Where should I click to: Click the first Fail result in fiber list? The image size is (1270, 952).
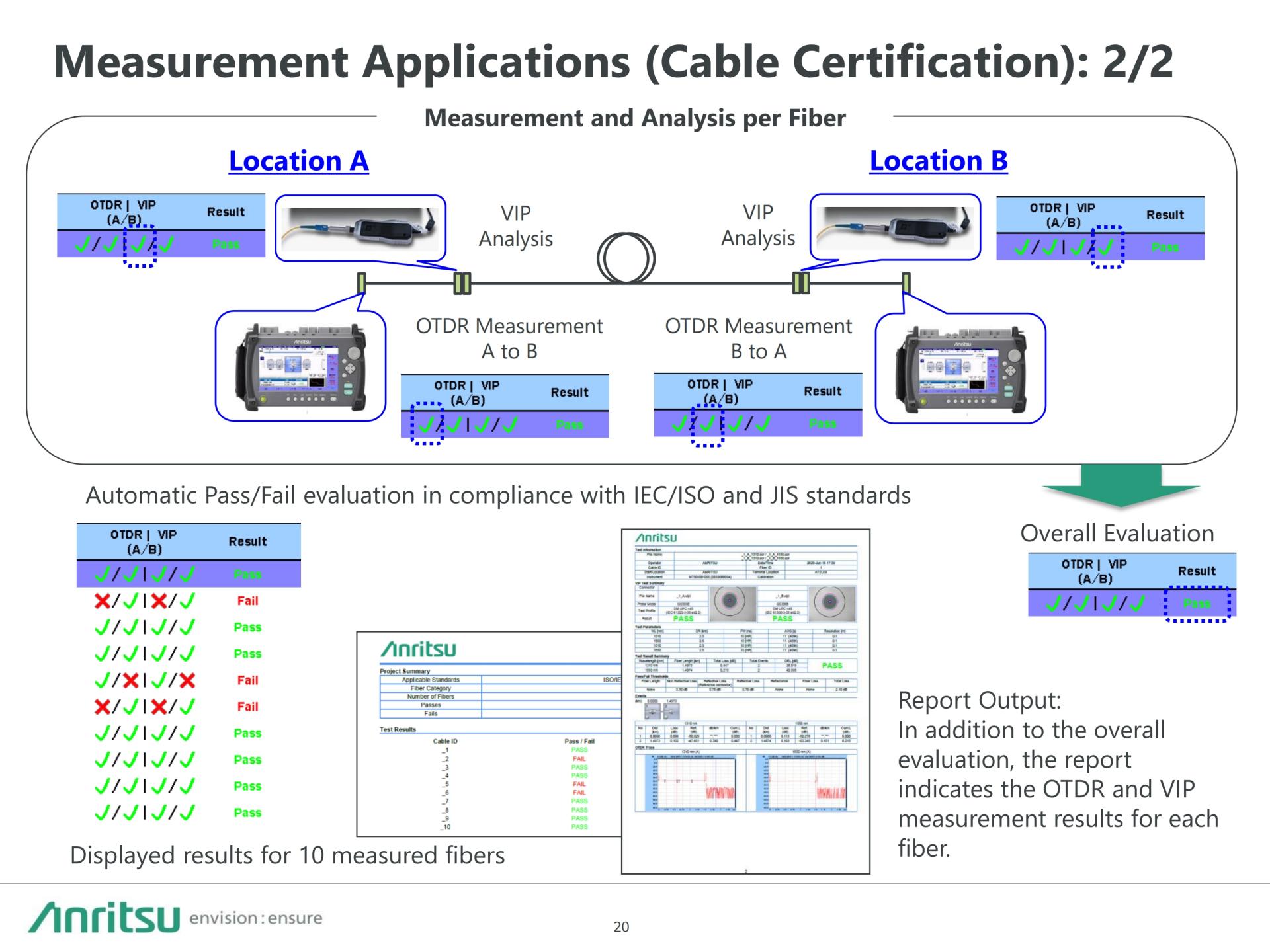[x=247, y=601]
